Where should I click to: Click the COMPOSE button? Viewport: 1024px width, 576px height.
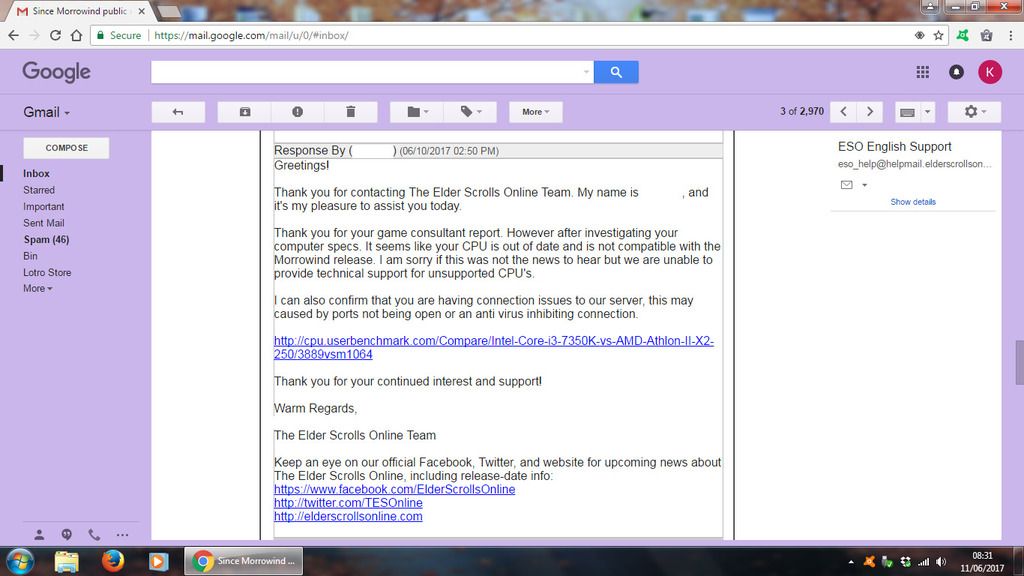click(66, 148)
